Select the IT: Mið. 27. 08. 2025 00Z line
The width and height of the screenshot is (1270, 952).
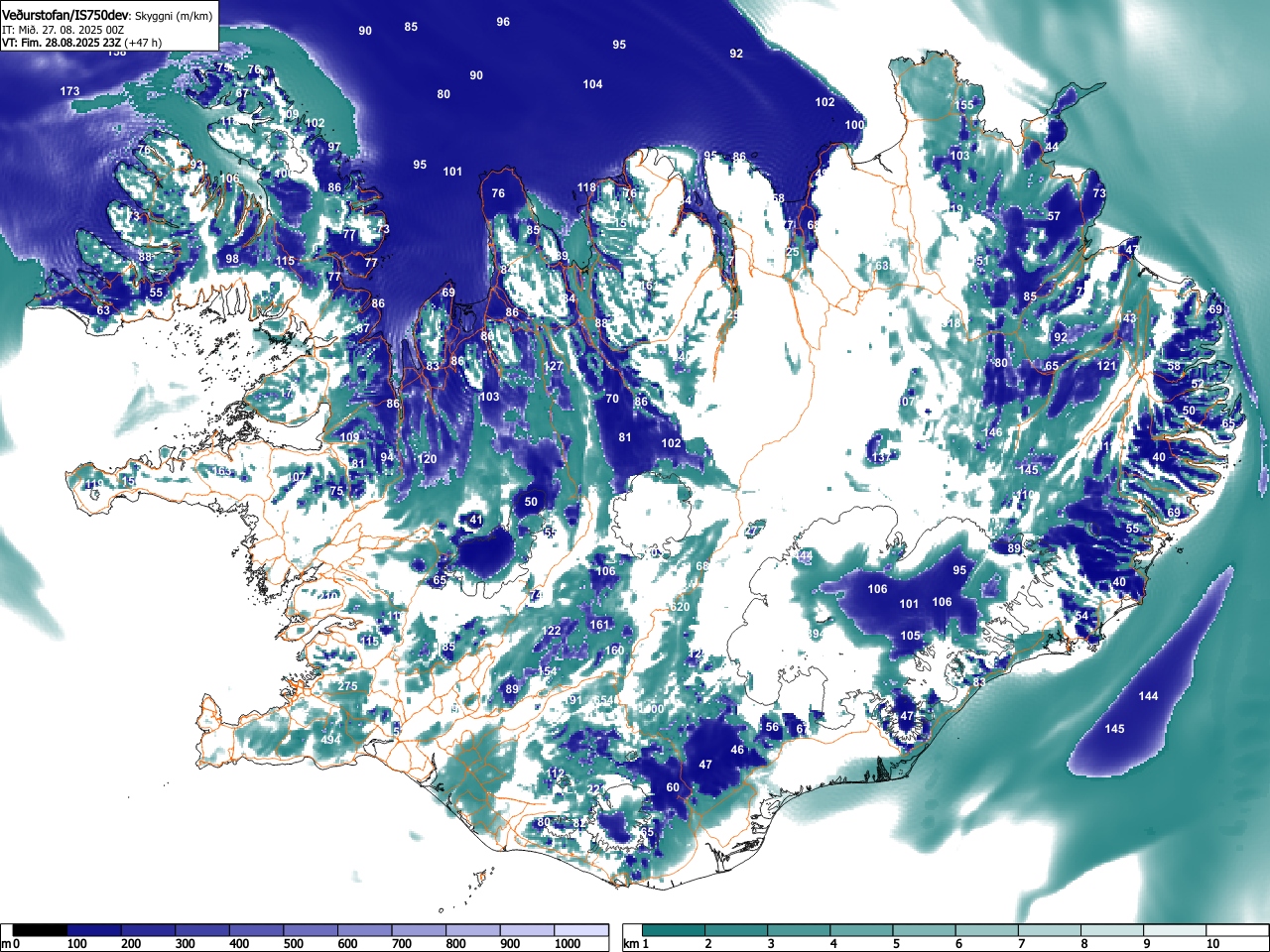point(62,30)
